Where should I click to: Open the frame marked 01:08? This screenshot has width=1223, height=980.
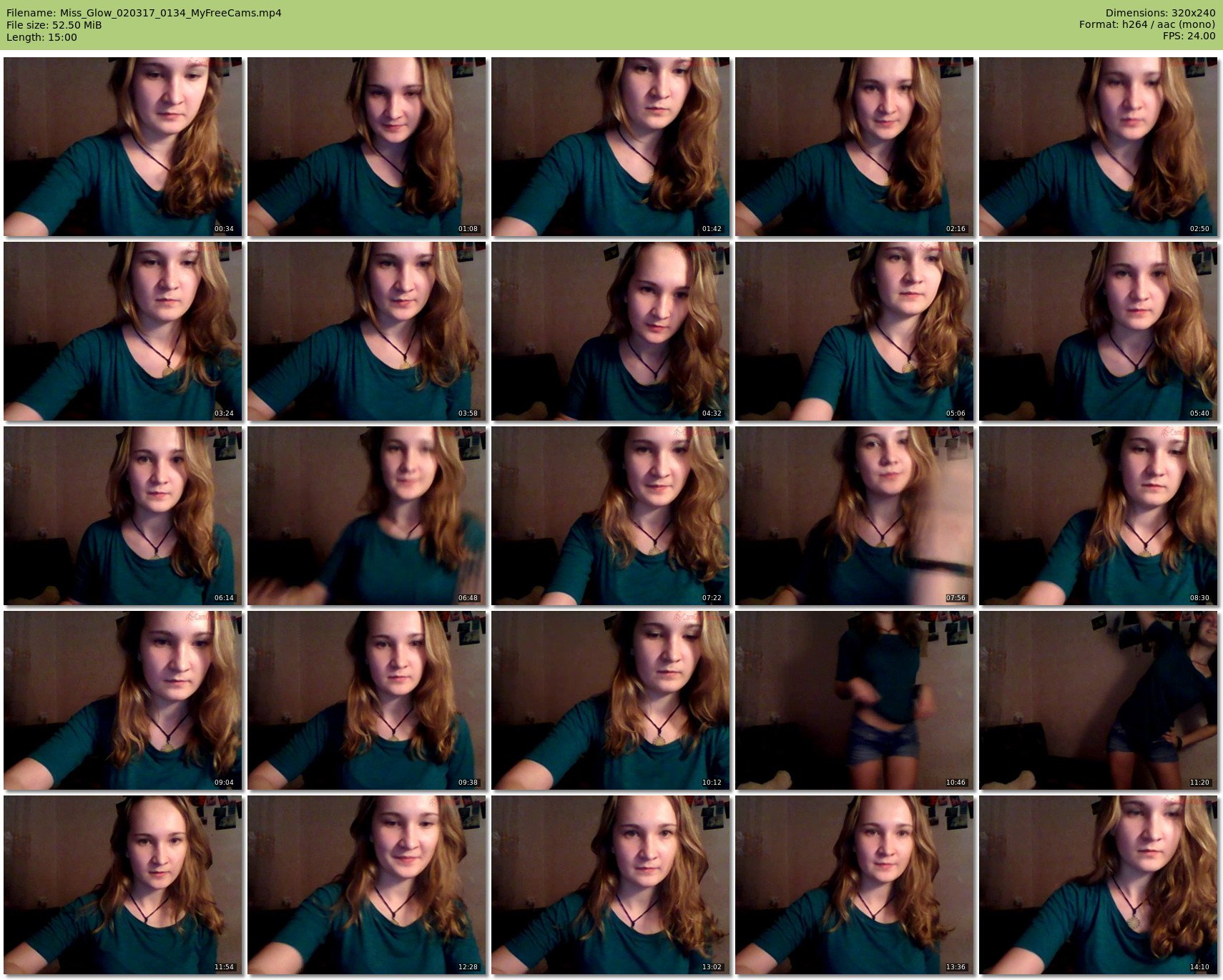click(367, 147)
